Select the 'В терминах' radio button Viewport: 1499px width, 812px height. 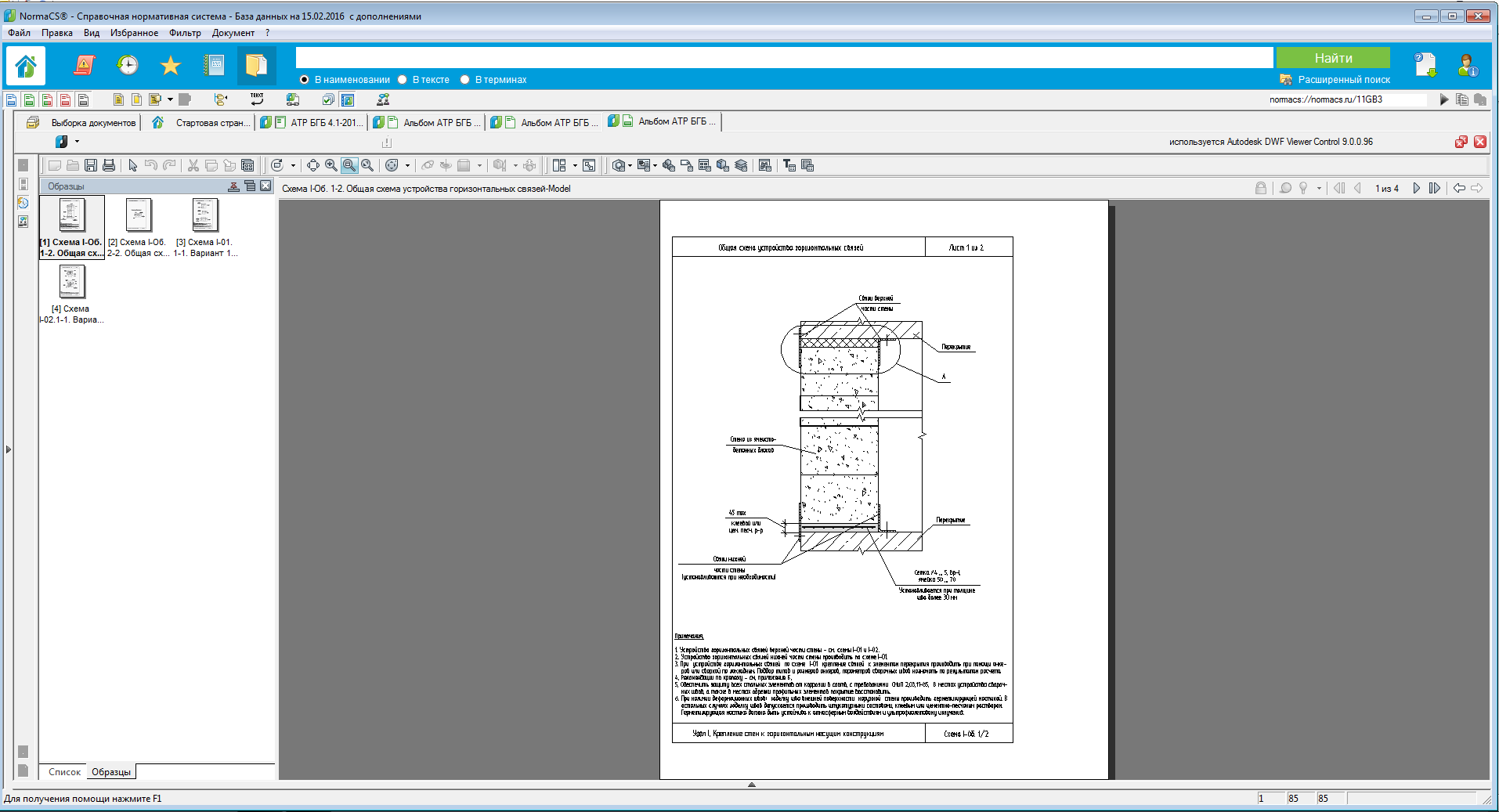tap(465, 80)
